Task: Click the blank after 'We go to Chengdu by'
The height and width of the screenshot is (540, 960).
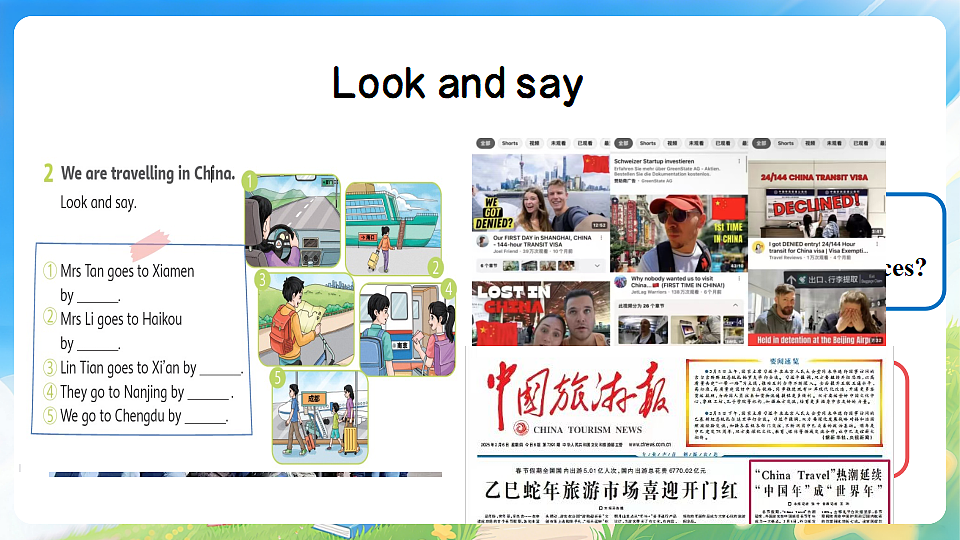Action: pyautogui.click(x=206, y=420)
